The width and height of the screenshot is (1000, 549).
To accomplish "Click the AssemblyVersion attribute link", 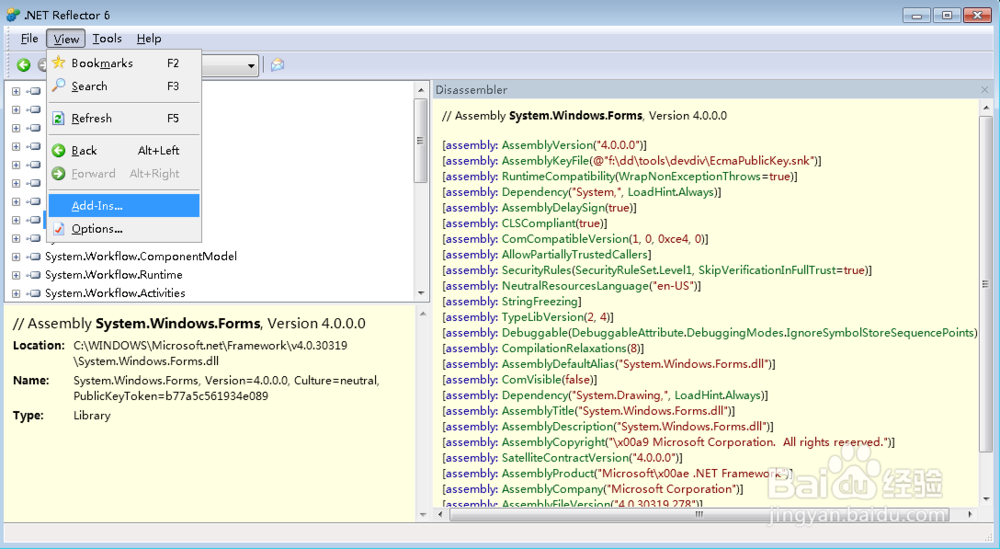I will (x=547, y=145).
